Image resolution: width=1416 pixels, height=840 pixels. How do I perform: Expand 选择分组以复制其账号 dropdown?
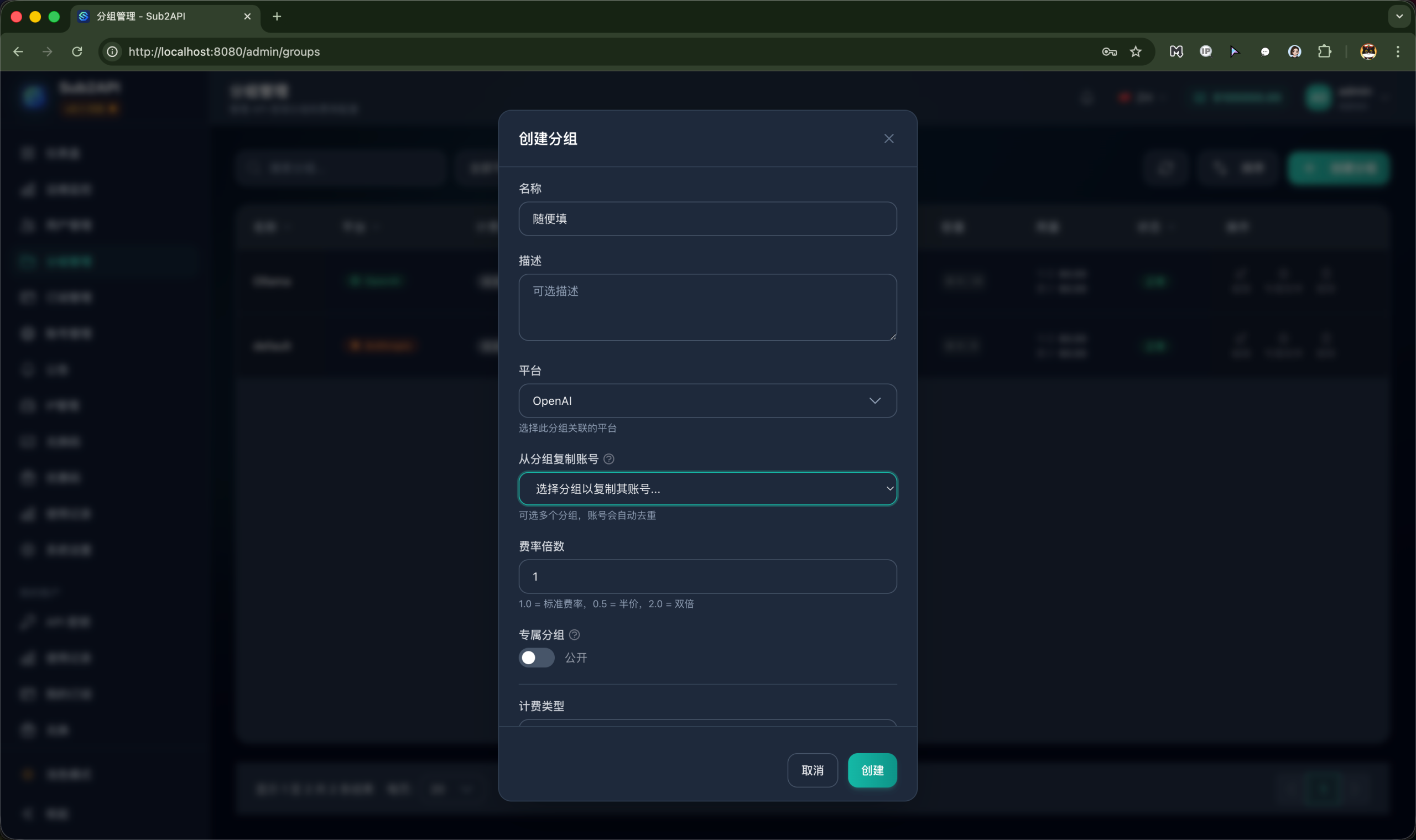click(x=707, y=488)
